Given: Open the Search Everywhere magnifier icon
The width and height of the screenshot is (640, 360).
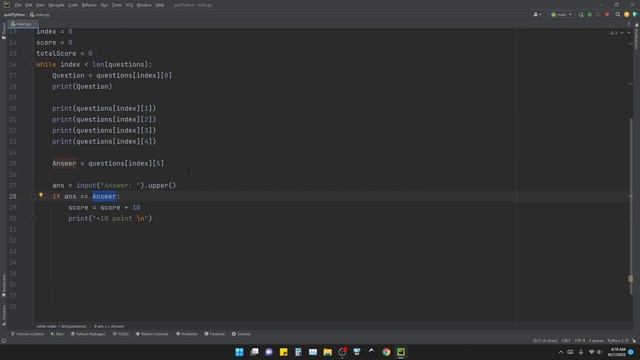Looking at the screenshot, I should point(618,14).
